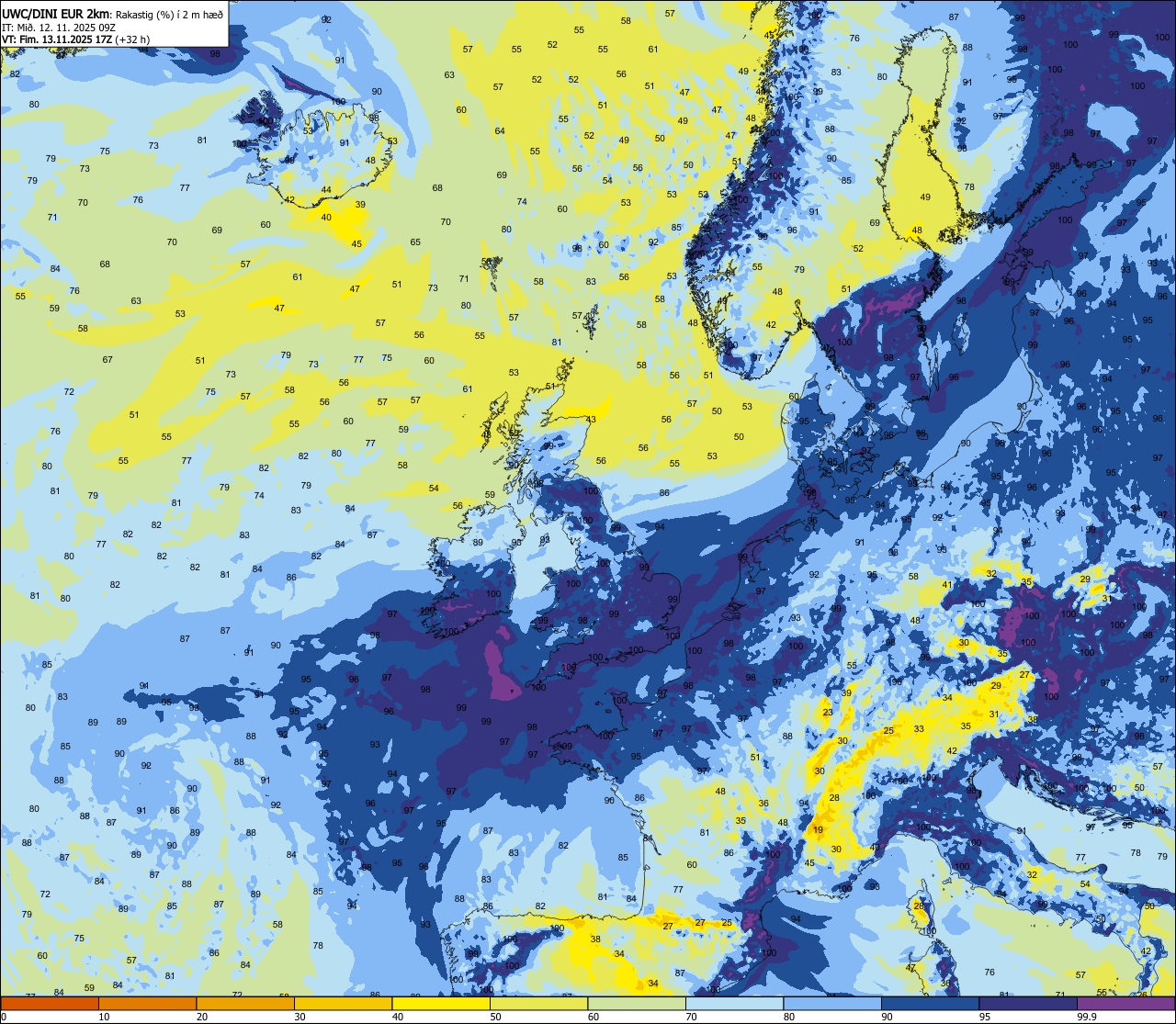Choose the 50–60% pale yellow legend swatch
The width and height of the screenshot is (1176, 1024).
point(538,1003)
